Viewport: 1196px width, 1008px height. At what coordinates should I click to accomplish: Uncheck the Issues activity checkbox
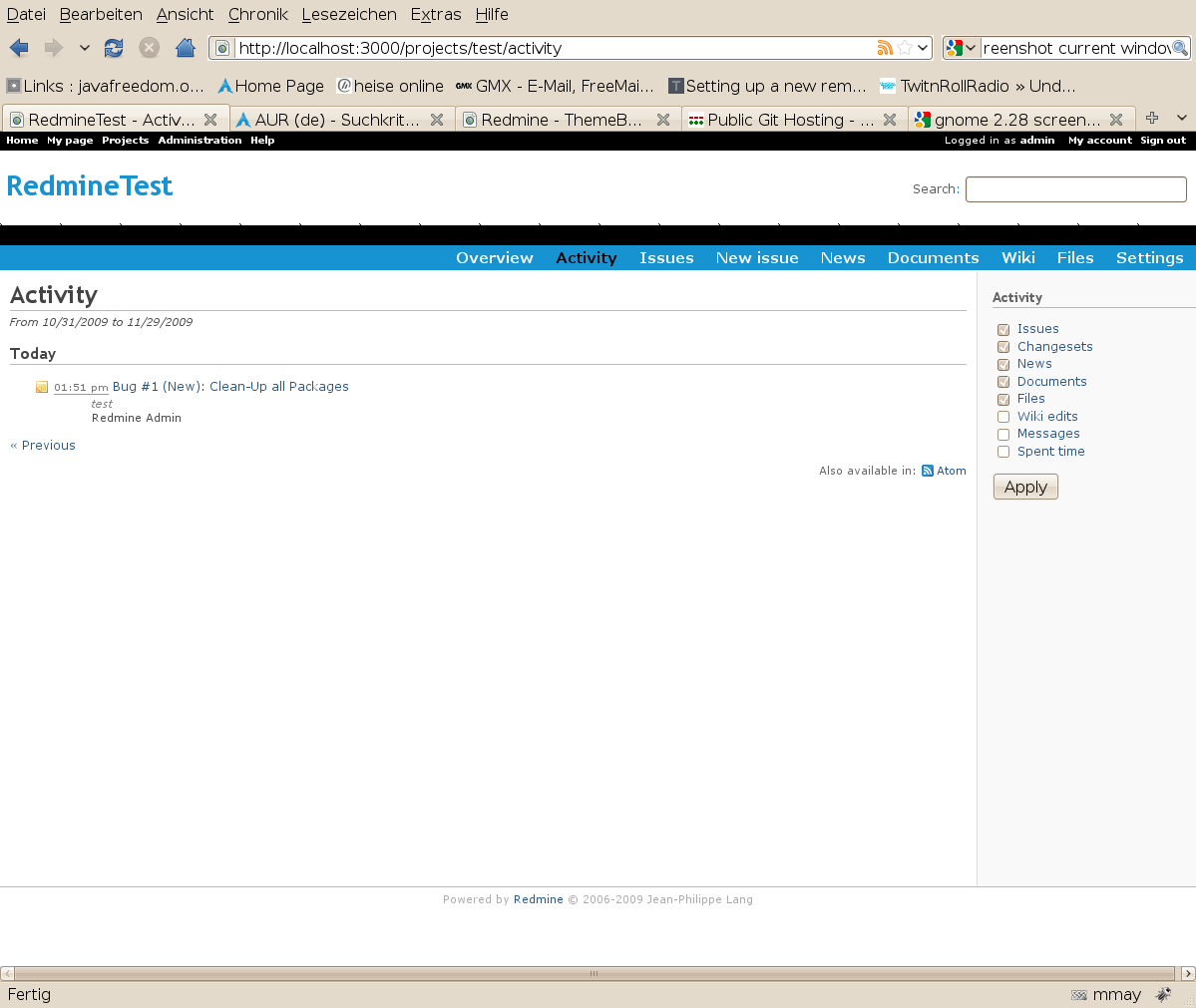[x=1003, y=329]
